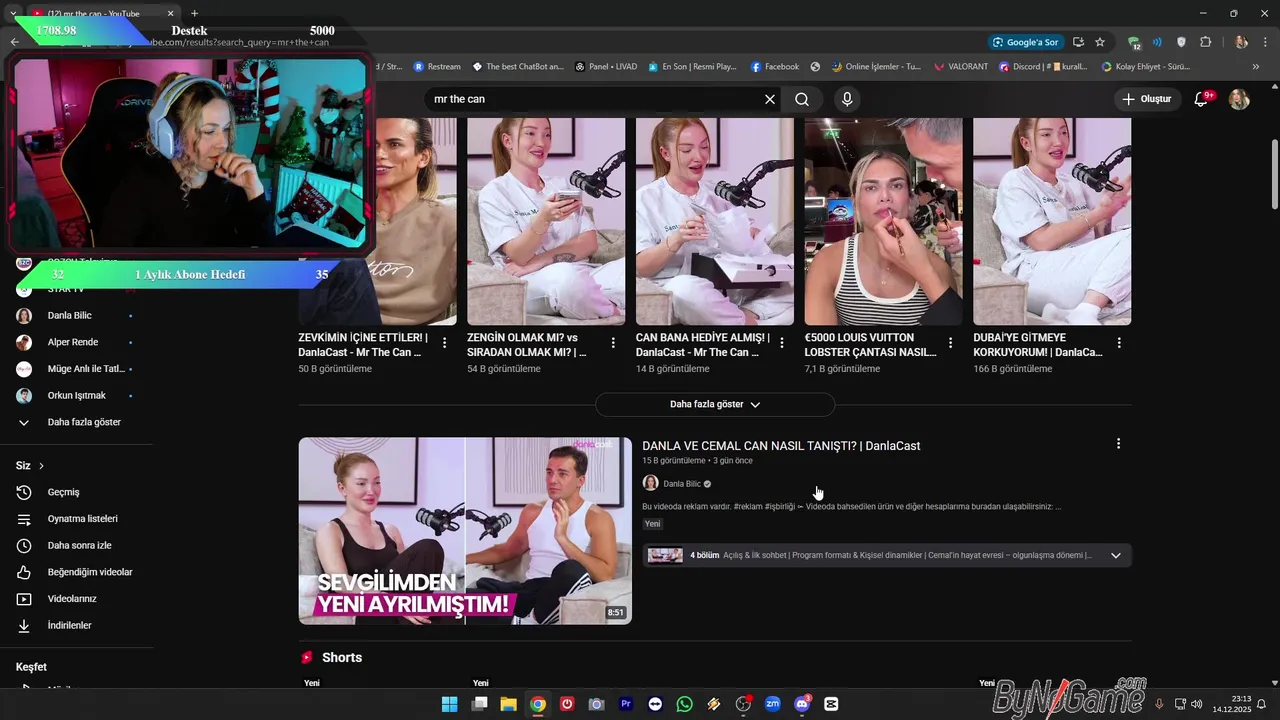
Task: Start voice search with microphone icon
Action: (847, 99)
